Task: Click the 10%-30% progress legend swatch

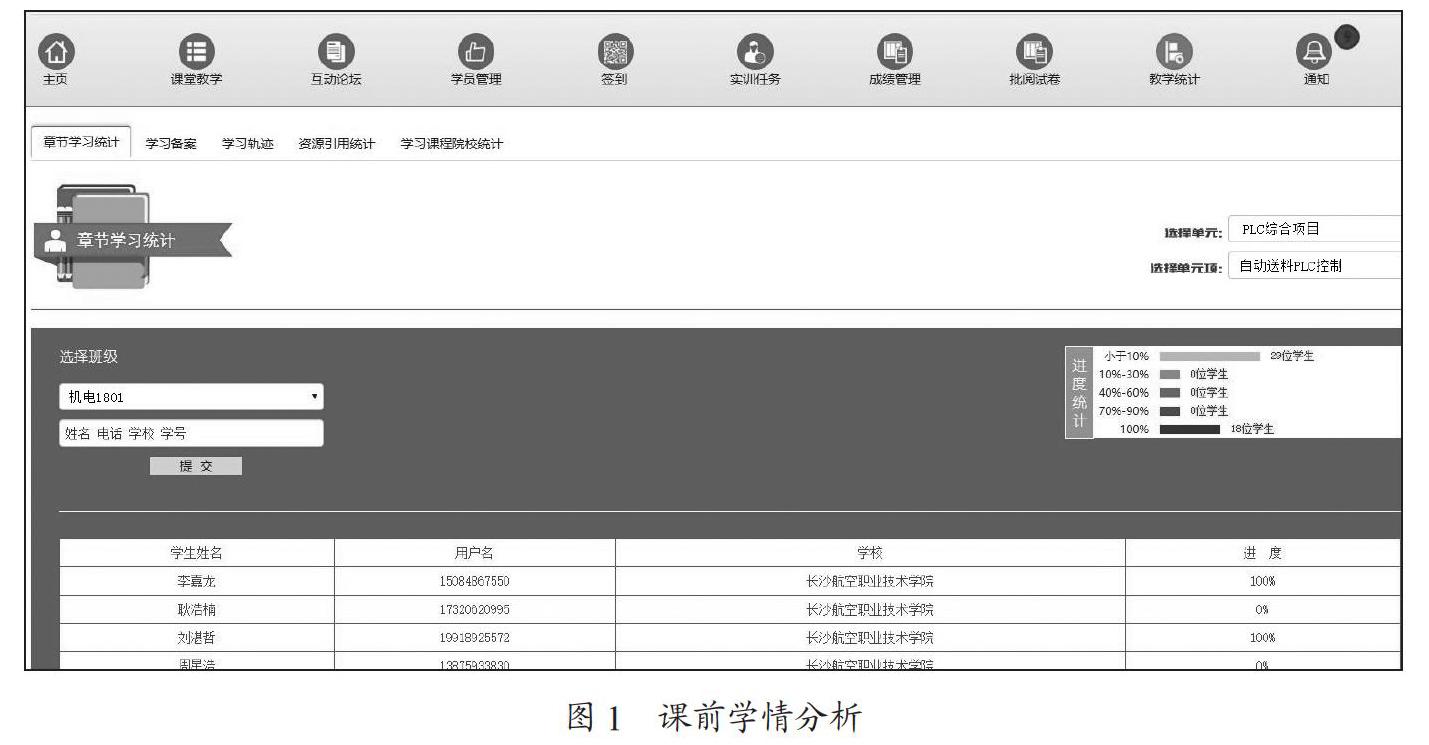Action: (x=1169, y=374)
